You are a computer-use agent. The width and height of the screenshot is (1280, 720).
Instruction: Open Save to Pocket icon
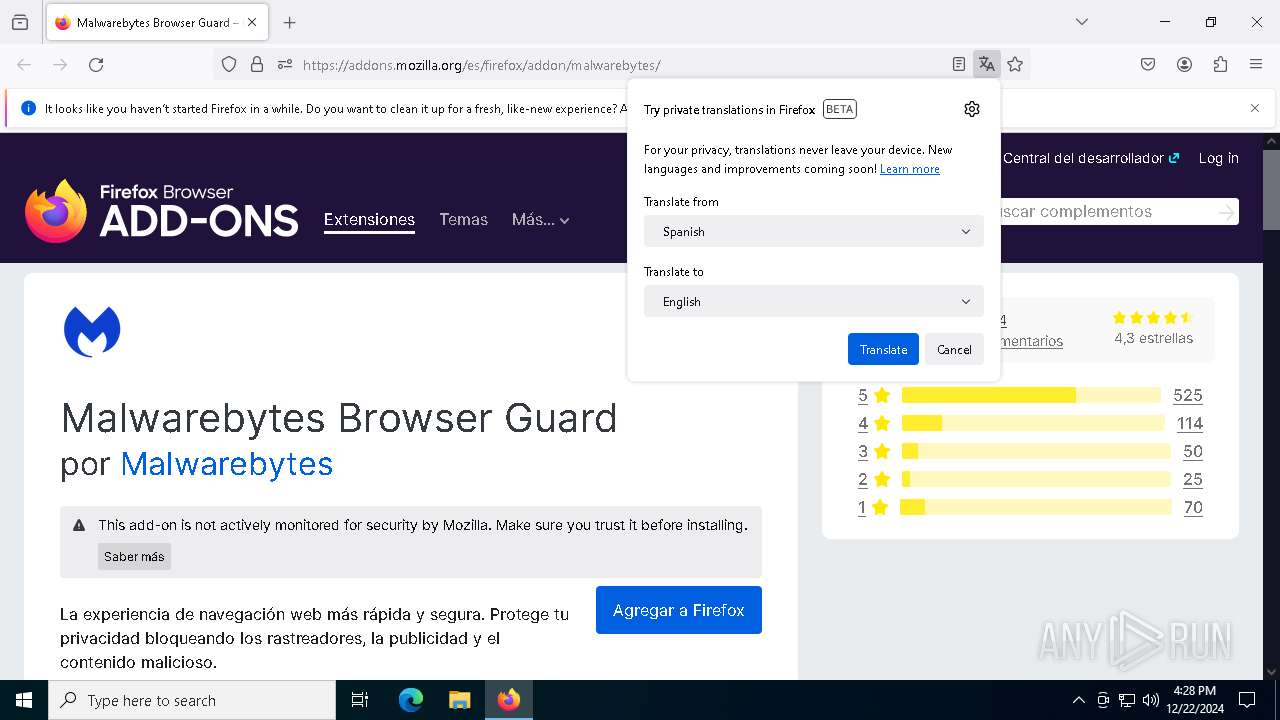[1148, 65]
